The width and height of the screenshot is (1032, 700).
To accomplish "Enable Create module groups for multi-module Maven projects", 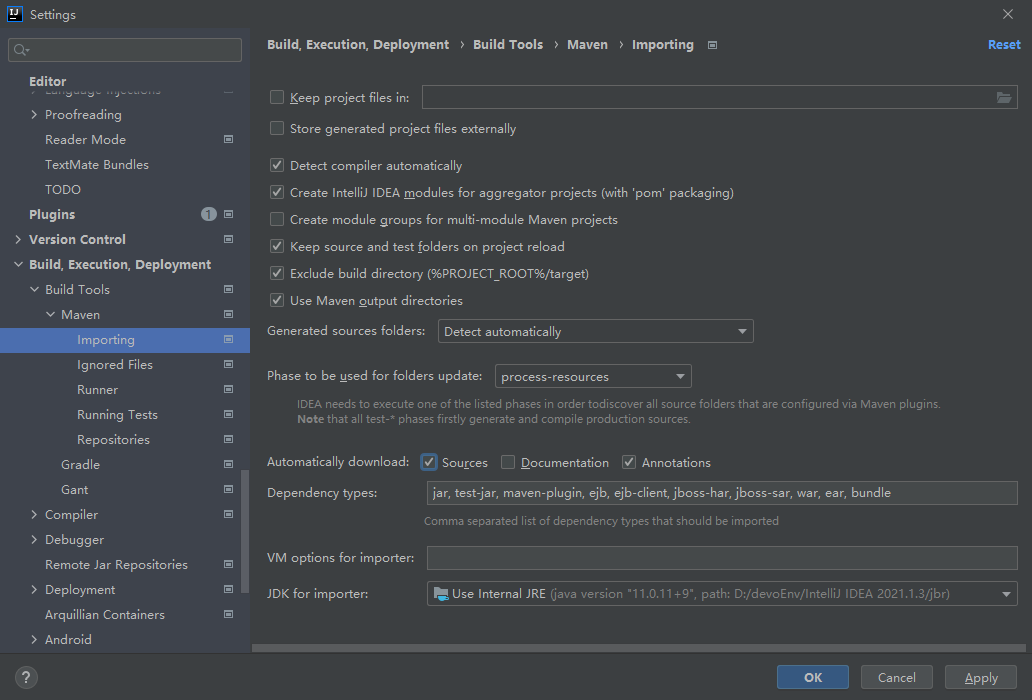I will pos(277,219).
